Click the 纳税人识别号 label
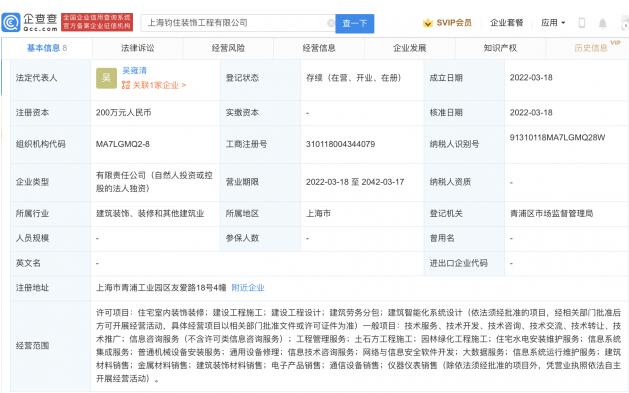The width and height of the screenshot is (629, 393). tap(454, 144)
